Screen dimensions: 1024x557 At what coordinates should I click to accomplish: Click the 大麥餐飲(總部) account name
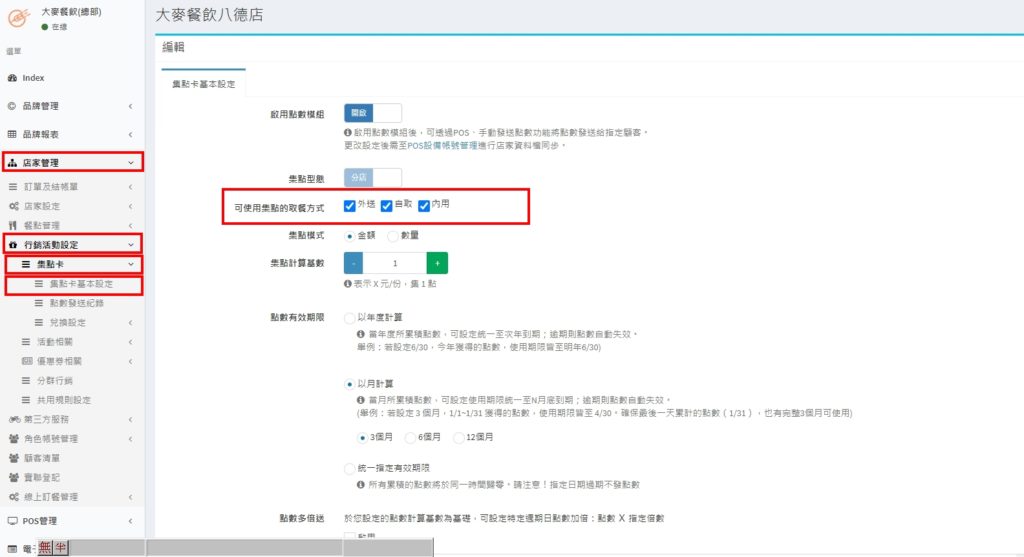(71, 12)
